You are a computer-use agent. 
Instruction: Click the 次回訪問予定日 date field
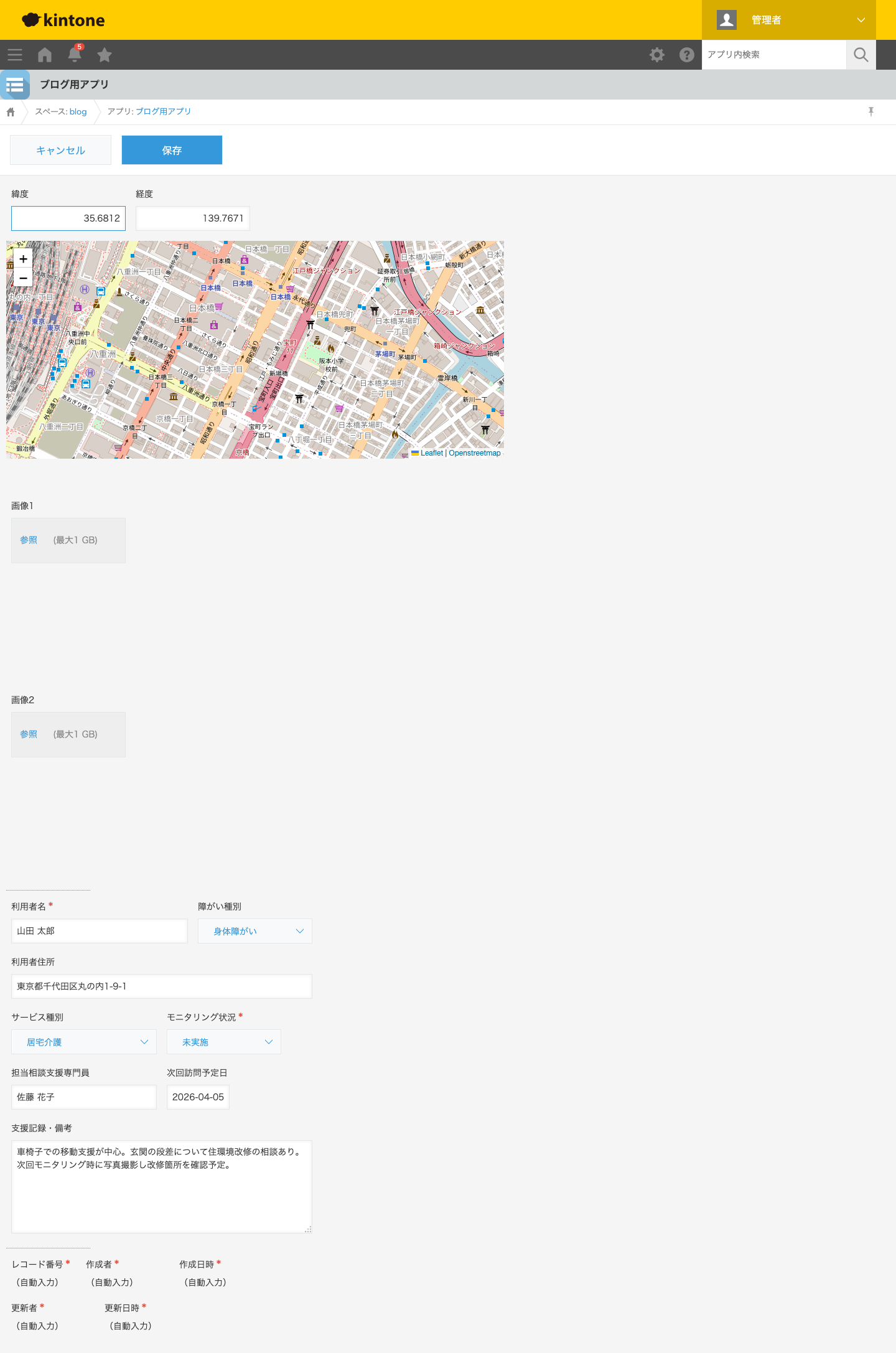coord(198,1097)
